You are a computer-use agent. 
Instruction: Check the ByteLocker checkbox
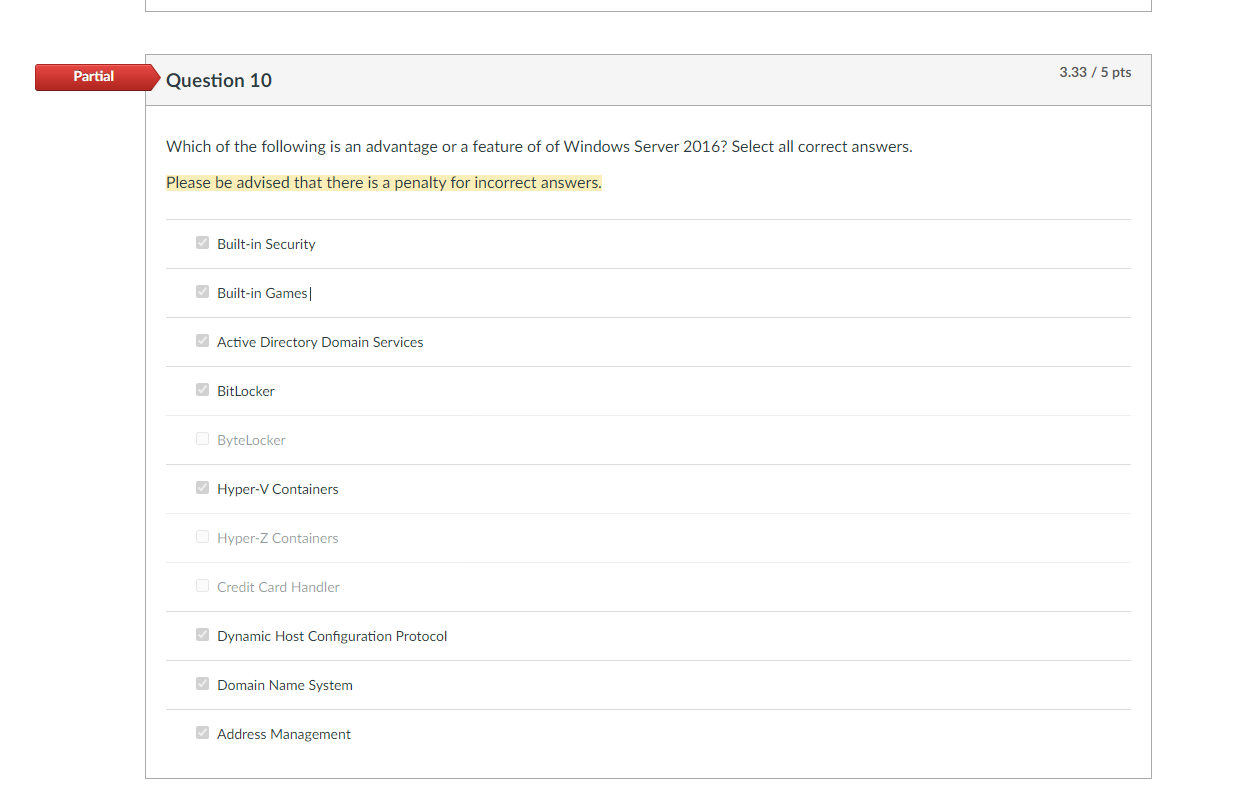pyautogui.click(x=202, y=439)
